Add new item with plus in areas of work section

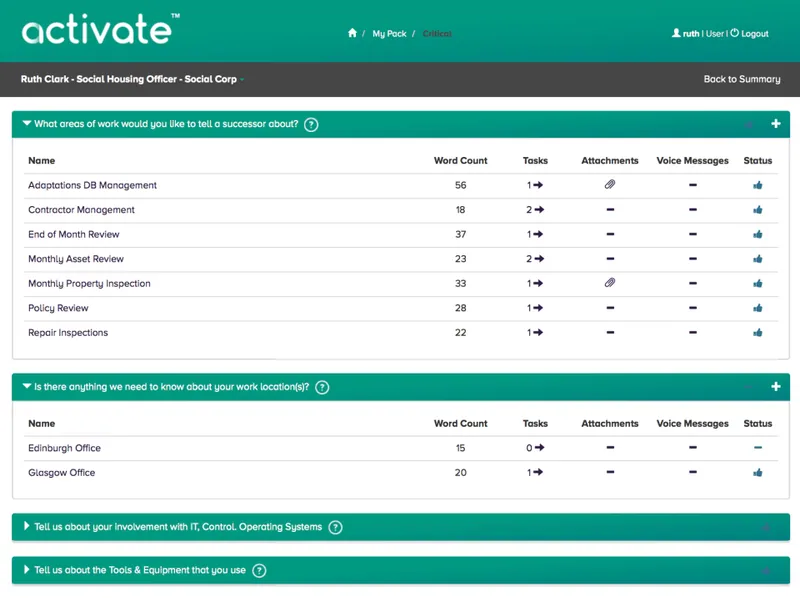(x=776, y=123)
